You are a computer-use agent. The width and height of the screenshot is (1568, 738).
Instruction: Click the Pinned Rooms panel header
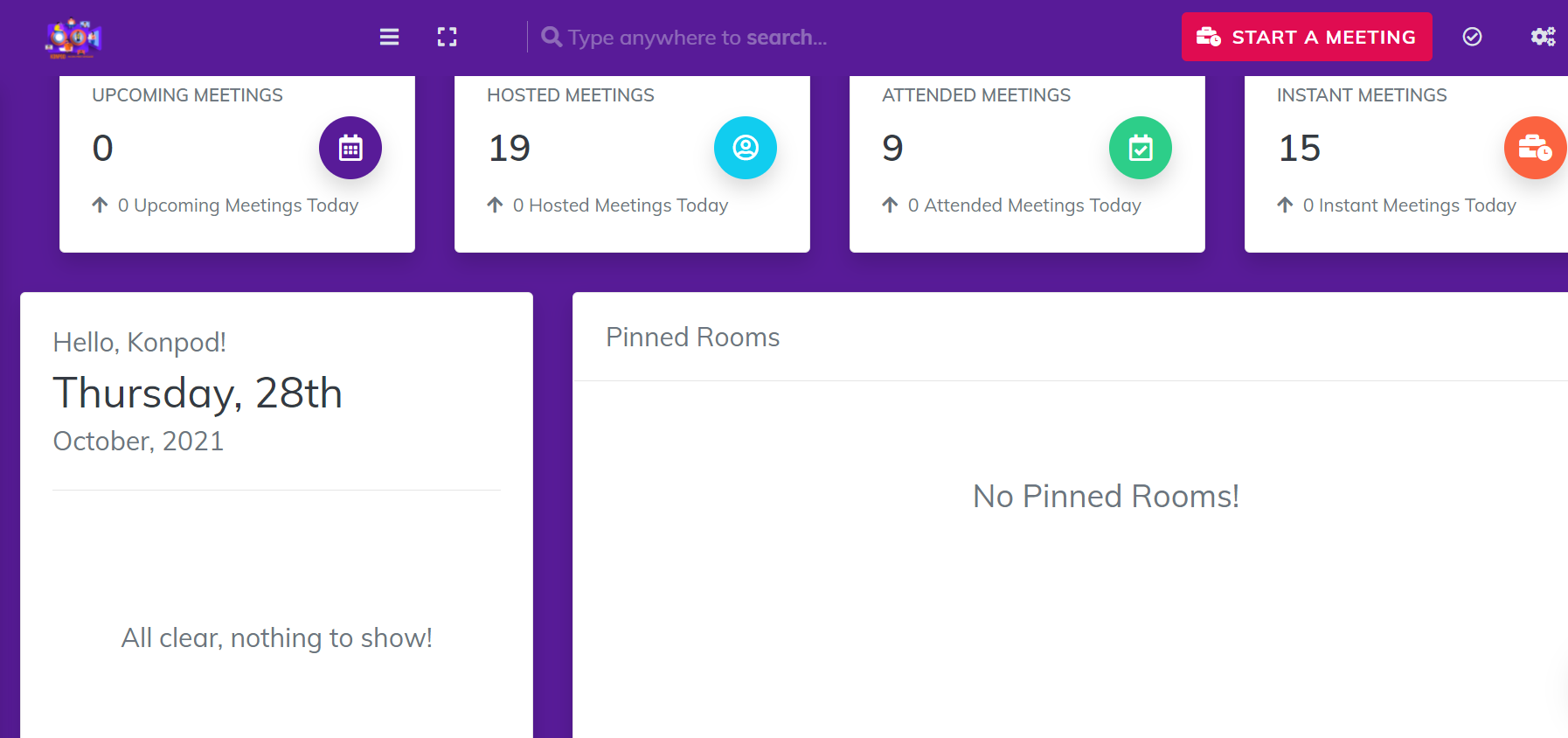pyautogui.click(x=692, y=338)
